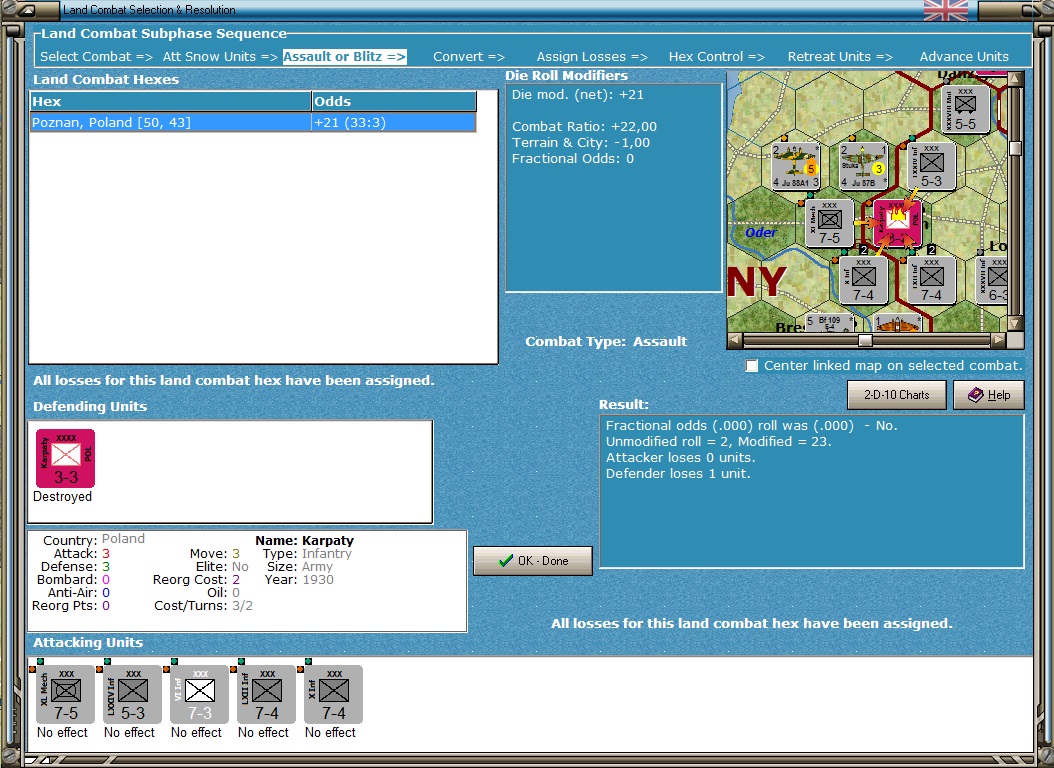Click the X Inf 7-4 counter on map

(864, 280)
